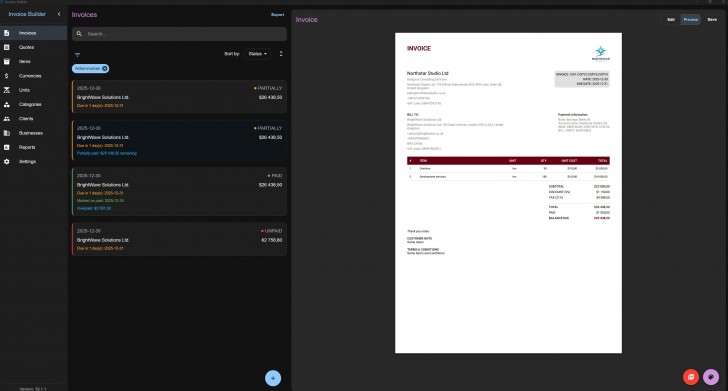Remove the Active invoices filter chip

104,69
